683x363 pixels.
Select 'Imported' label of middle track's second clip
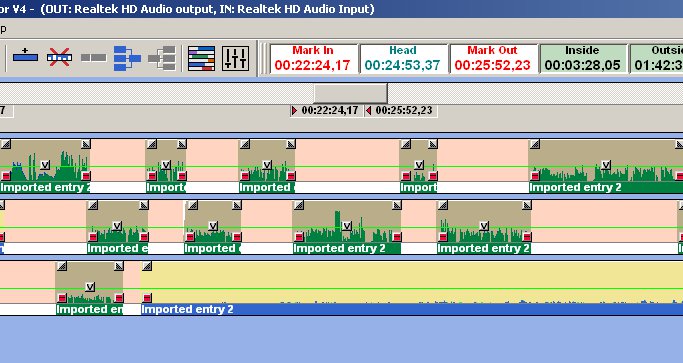(x=212, y=248)
